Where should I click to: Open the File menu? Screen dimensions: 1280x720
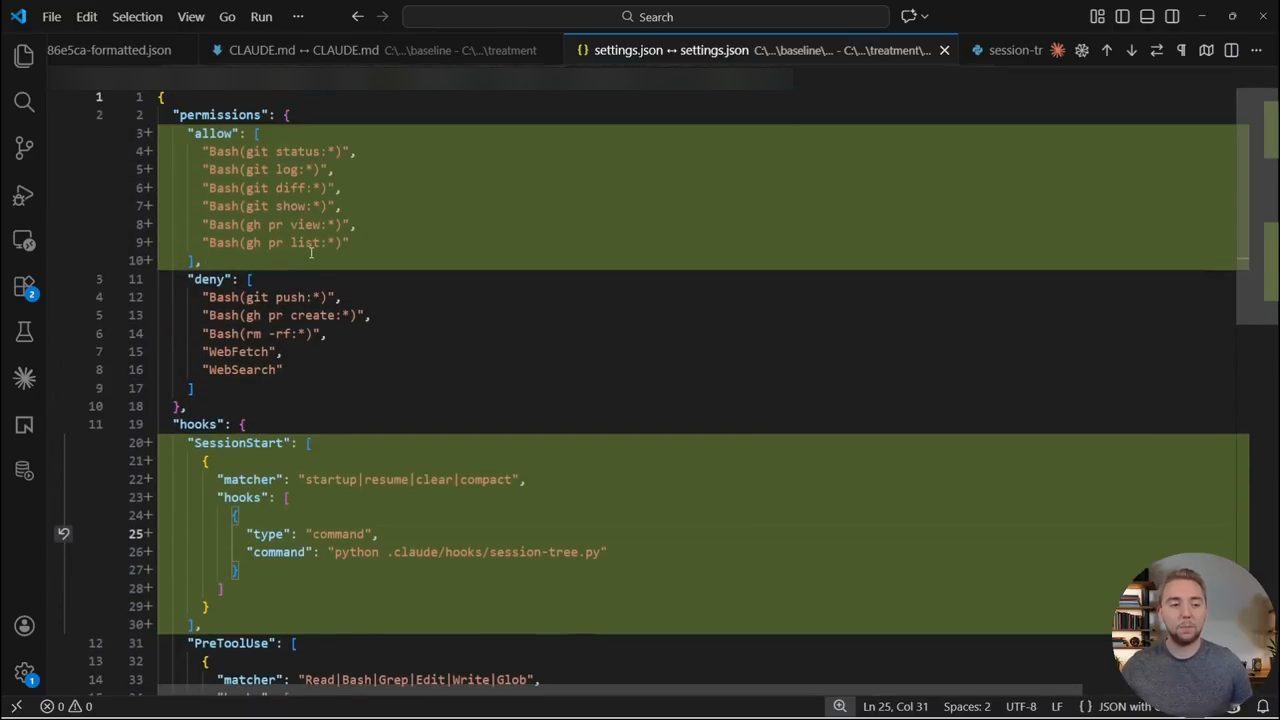pyautogui.click(x=51, y=16)
